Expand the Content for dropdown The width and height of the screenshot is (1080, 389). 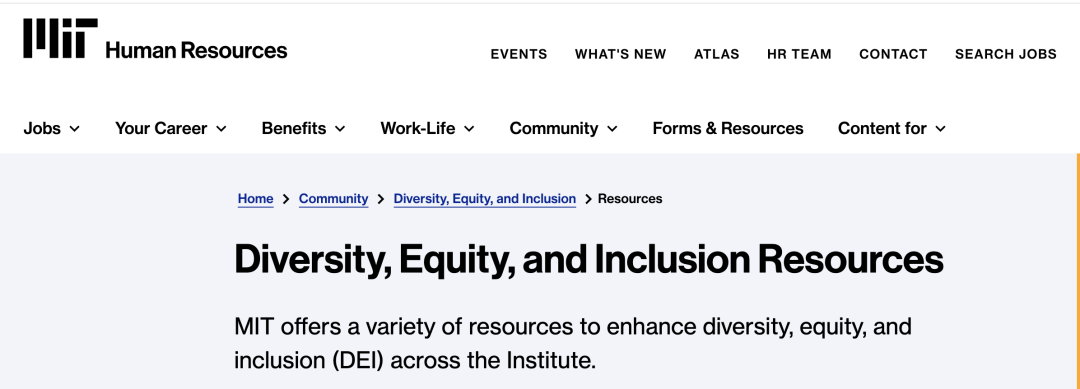(892, 128)
